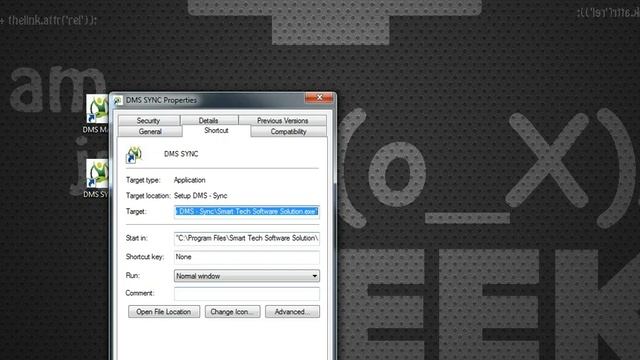The image size is (640, 360).
Task: Switch to the Compatibility tab
Action: pos(288,131)
